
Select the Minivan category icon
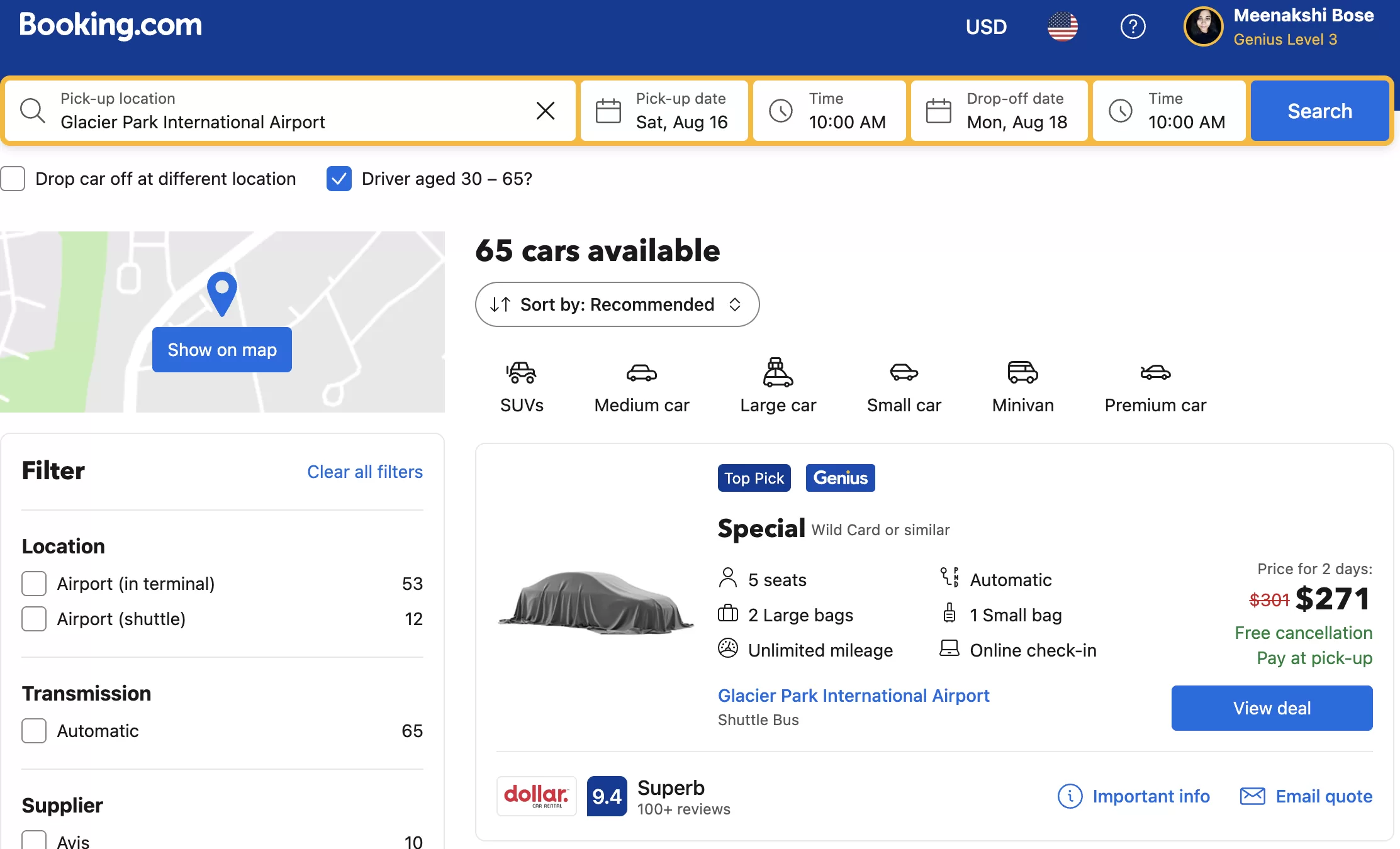1022,372
